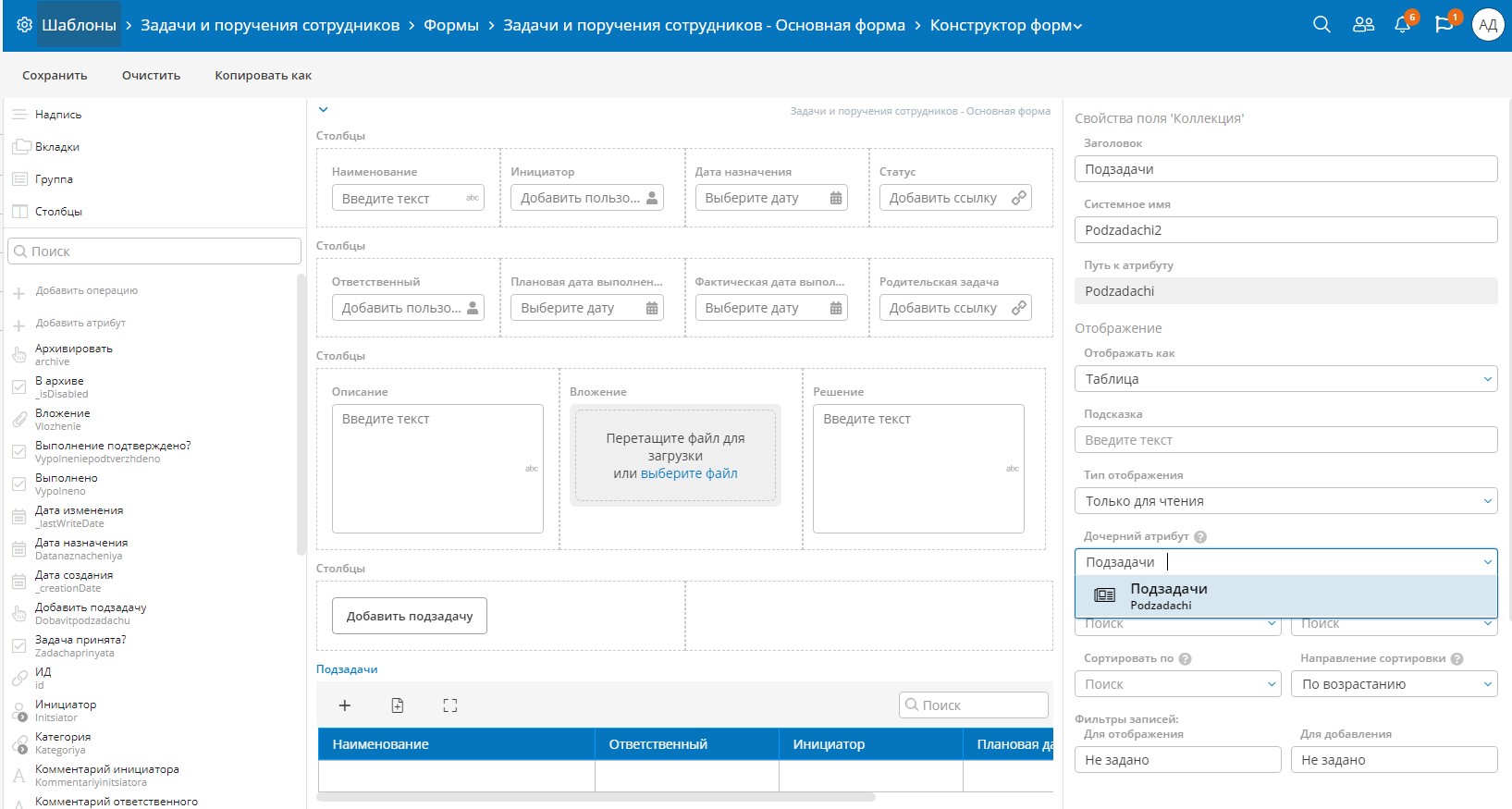Viewport: 1512px width, 809px height.
Task: Click help icon next to Сортировать по
Action: (x=1185, y=659)
